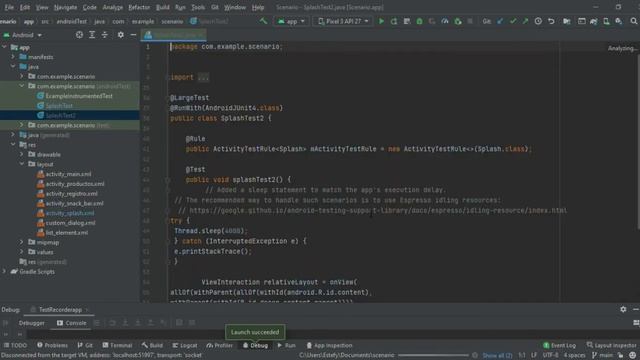640x360 pixels.
Task: Click the Git Rollback undo icon
Action: (551, 21)
